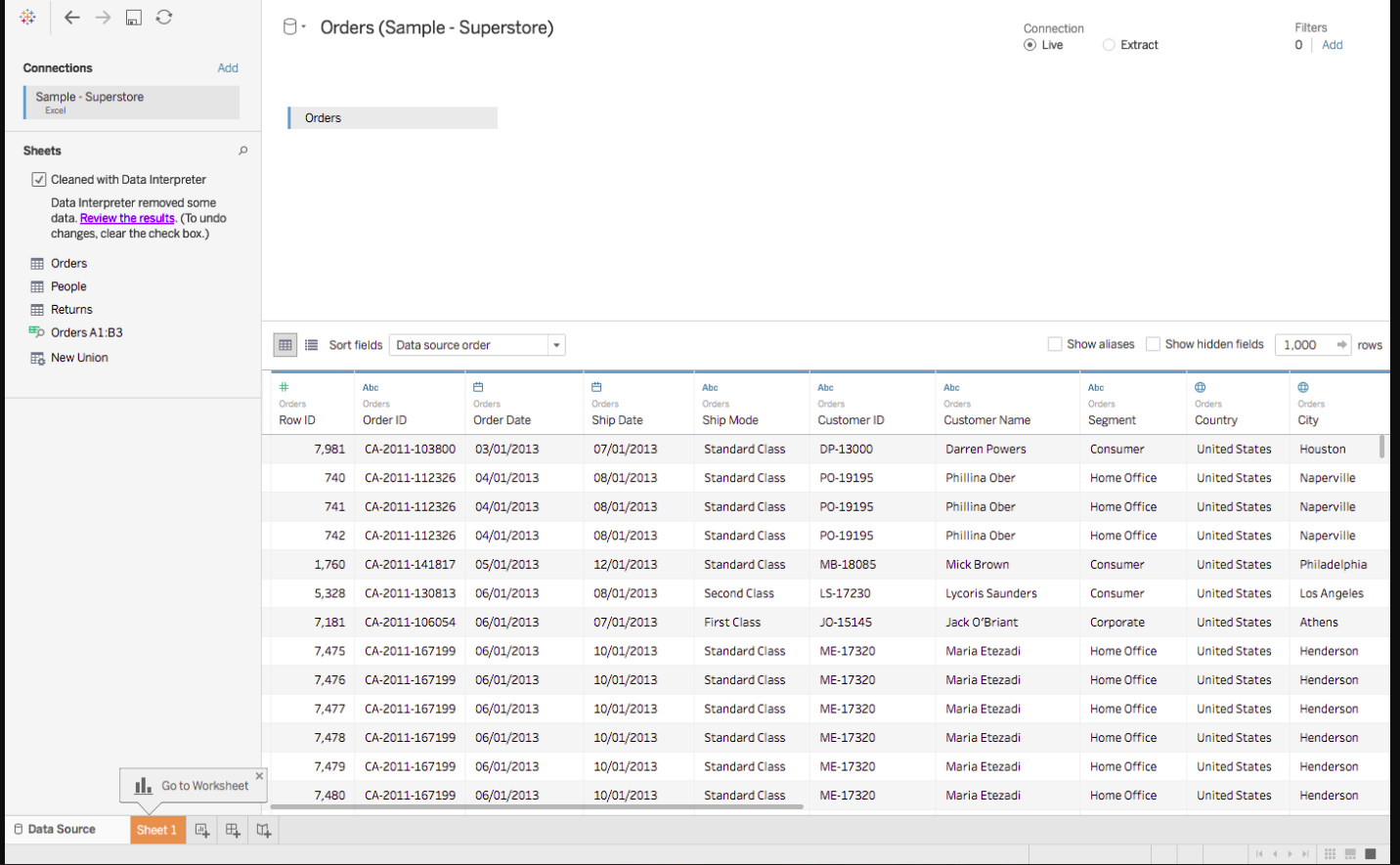Image resolution: width=1400 pixels, height=865 pixels.
Task: Select the Returns sheet
Action: pyautogui.click(x=71, y=310)
